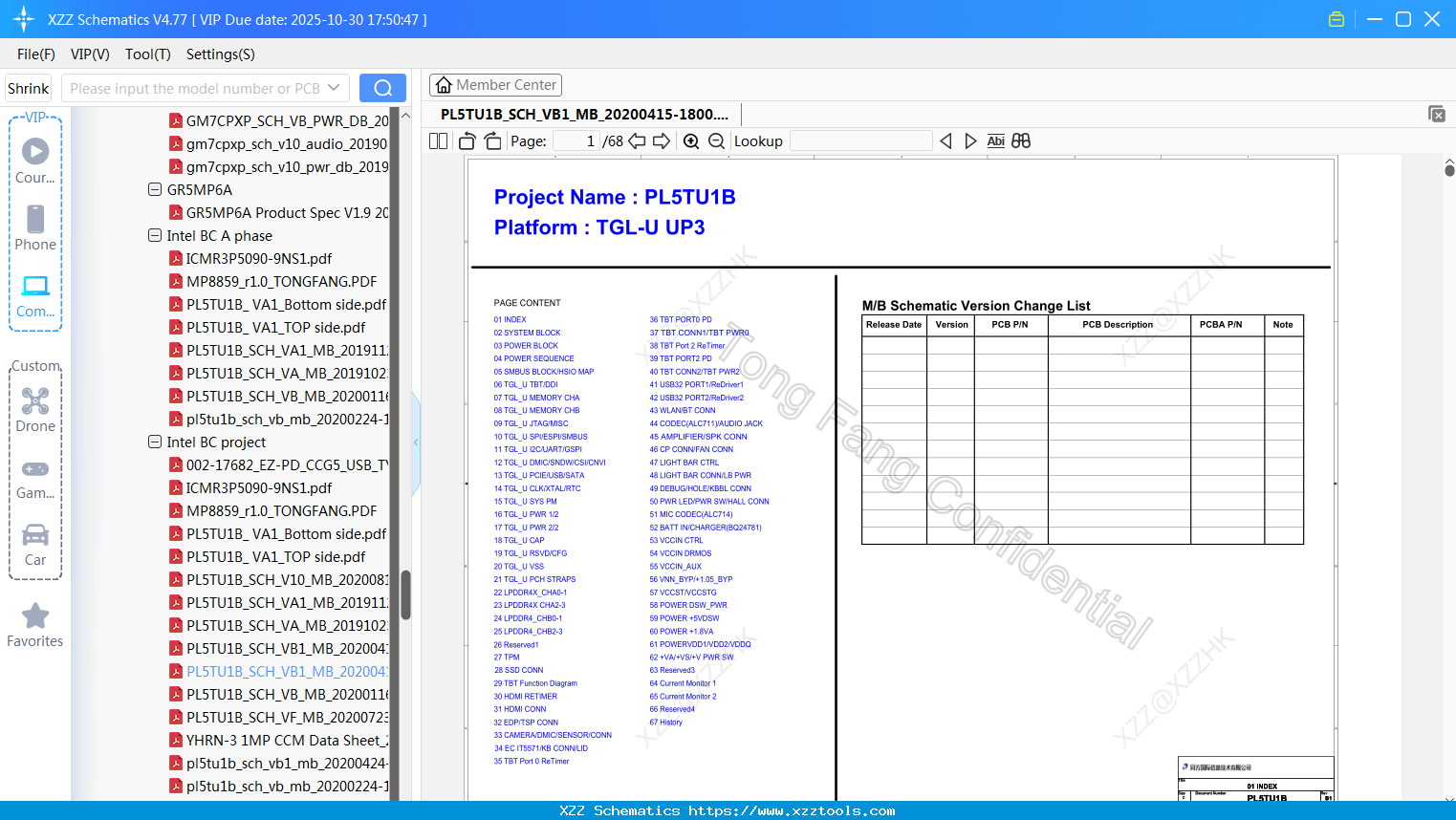
Task: Open the Courses category
Action: tap(35, 162)
